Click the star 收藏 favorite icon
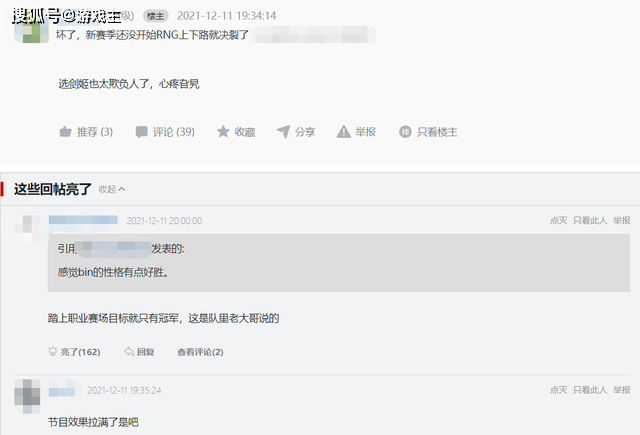 point(223,131)
